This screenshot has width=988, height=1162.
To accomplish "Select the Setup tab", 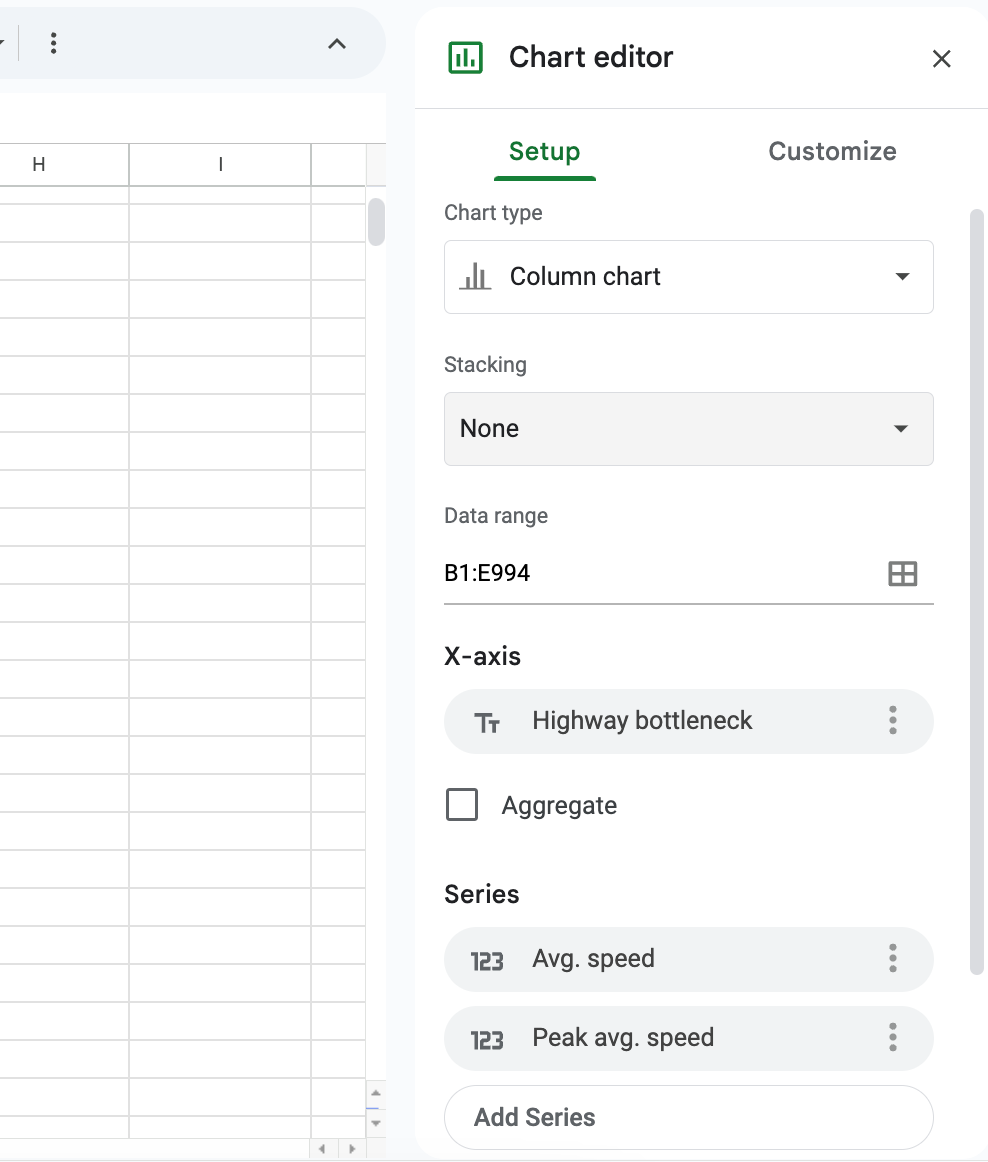I will click(x=544, y=152).
